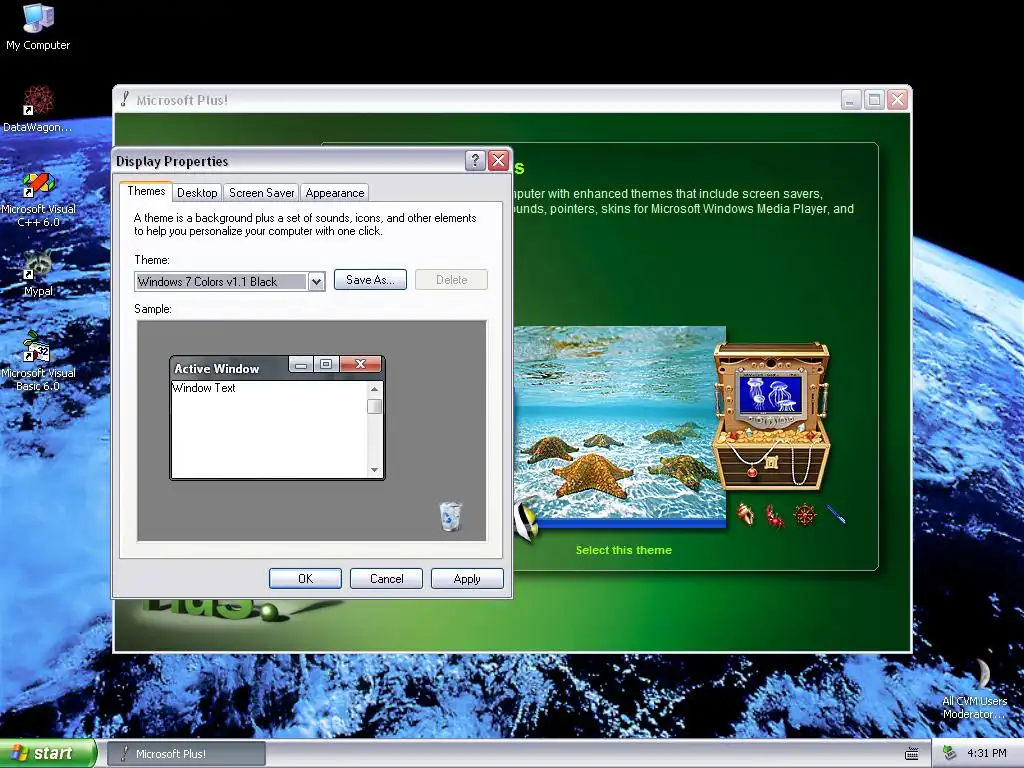Open the Screen Saver tab
Screen dimensions: 1024x768
[x=261, y=193]
